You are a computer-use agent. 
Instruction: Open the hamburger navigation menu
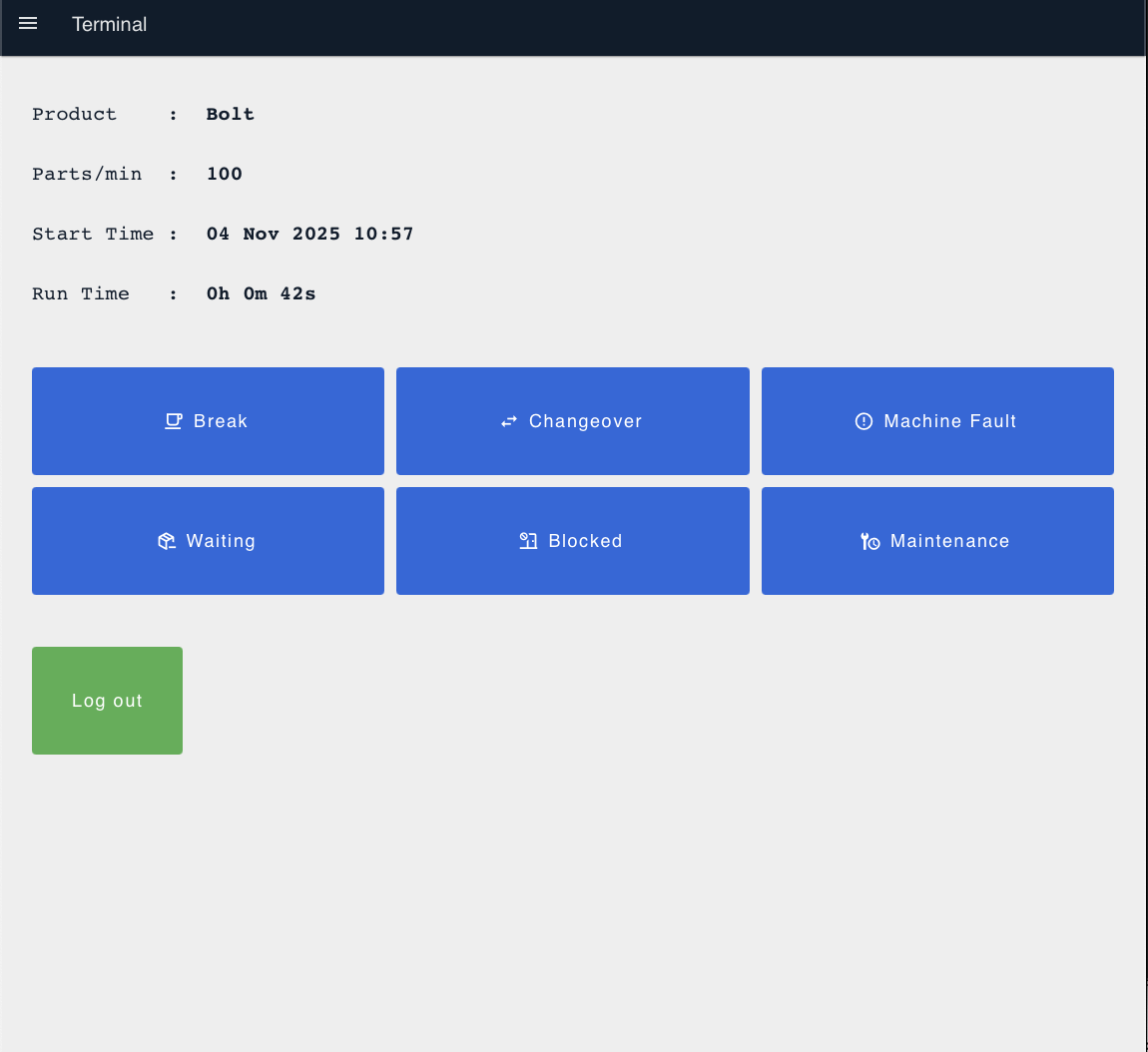tap(28, 23)
